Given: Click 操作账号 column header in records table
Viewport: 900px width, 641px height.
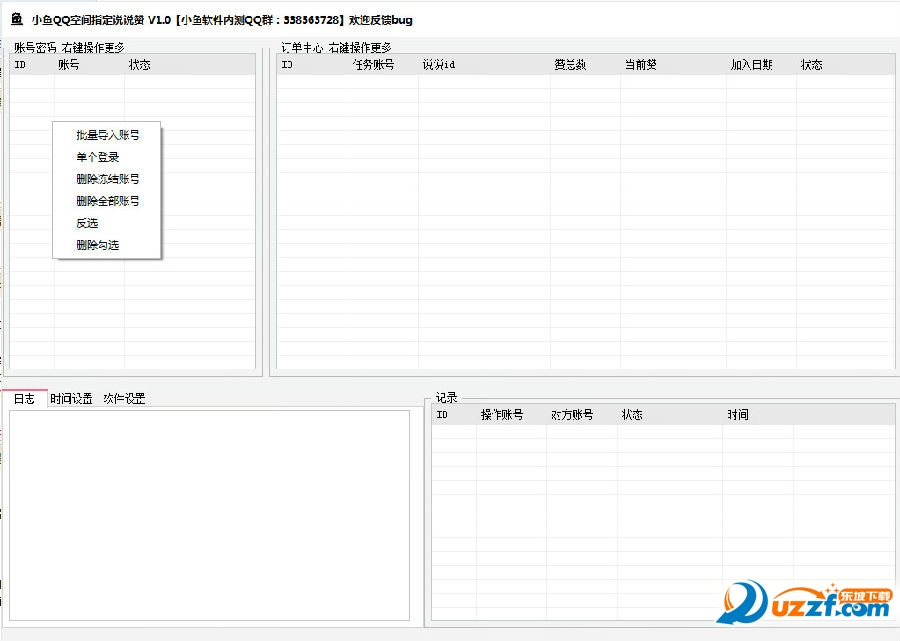Looking at the screenshot, I should [511, 414].
